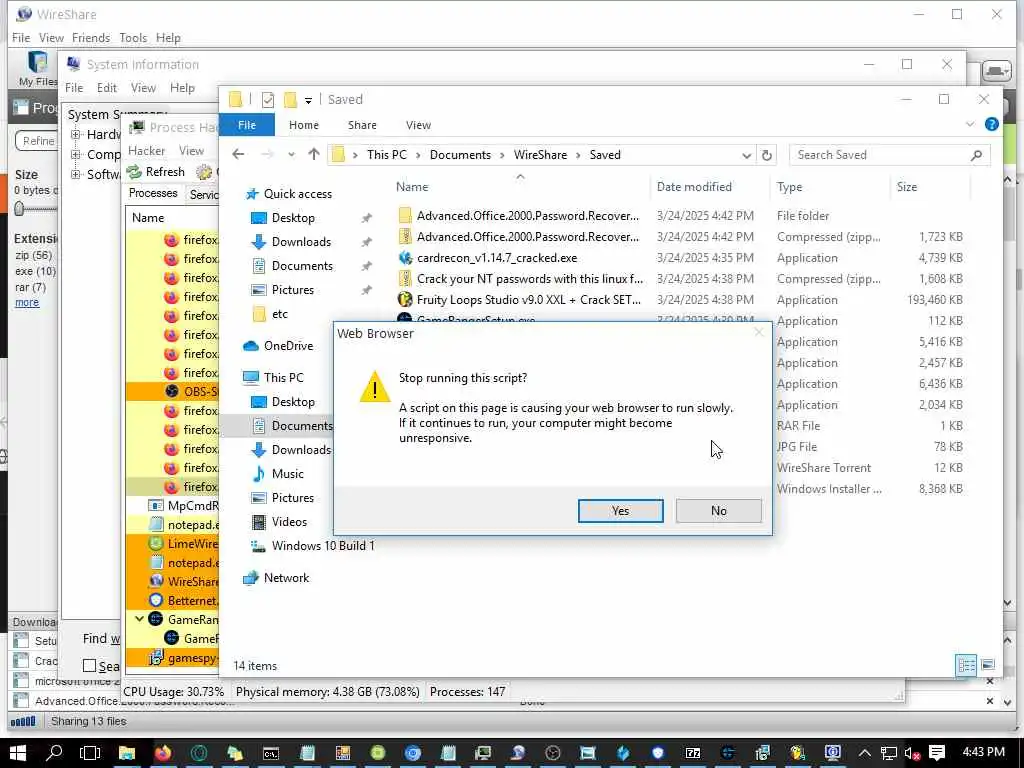Click My Files icon in WireShare toolbar
This screenshot has height=768, width=1024.
click(37, 68)
